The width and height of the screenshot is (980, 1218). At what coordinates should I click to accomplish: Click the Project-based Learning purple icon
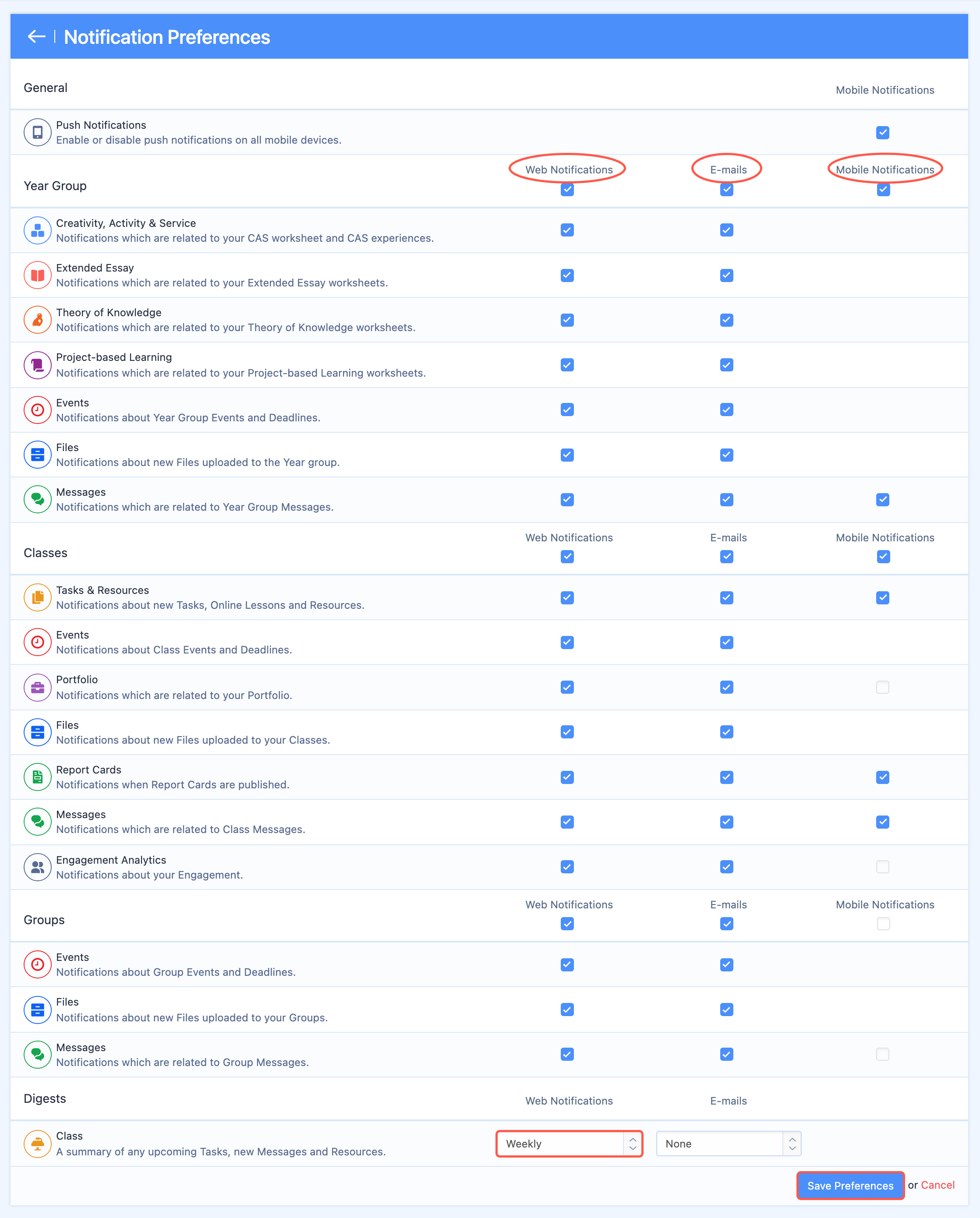click(x=38, y=365)
